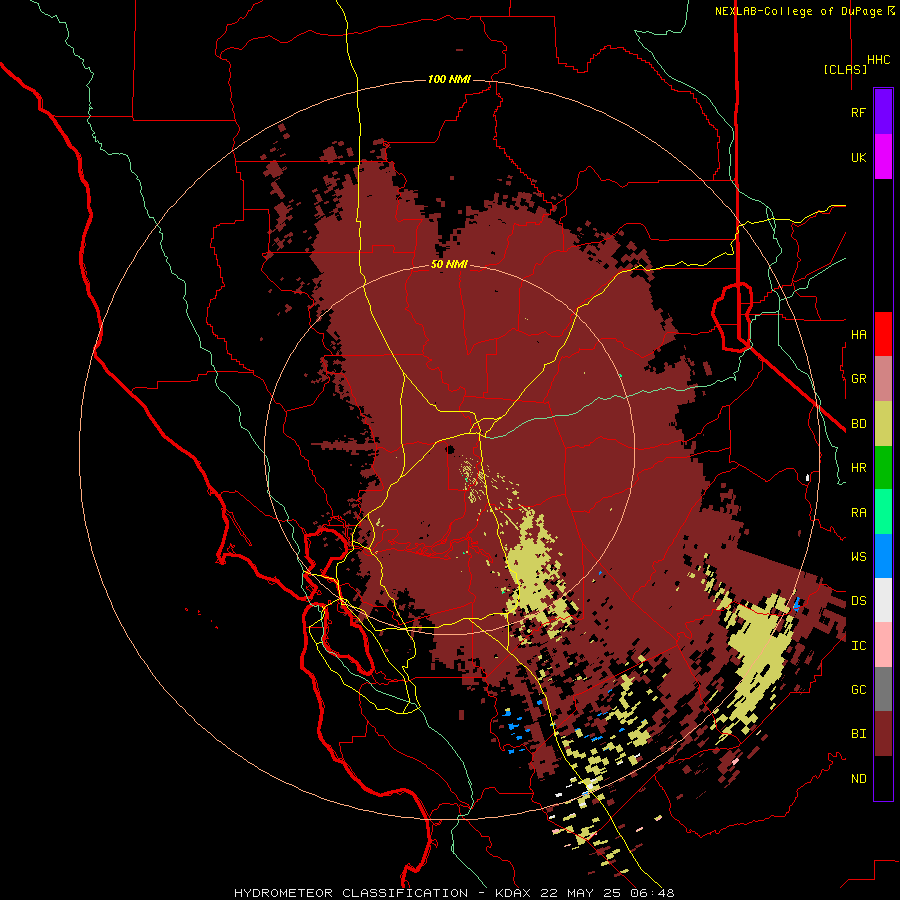900x900 pixels.
Task: Click the '22 MAY 25' date text
Action: pos(583,893)
